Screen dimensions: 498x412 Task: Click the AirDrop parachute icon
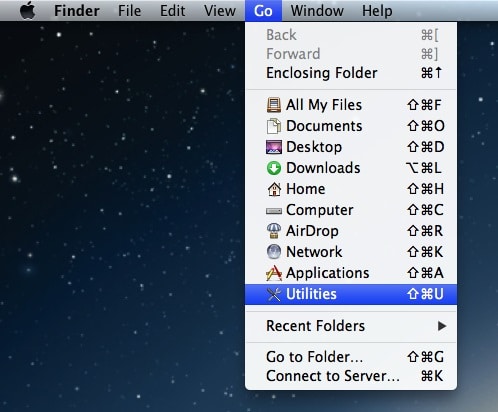pos(274,231)
